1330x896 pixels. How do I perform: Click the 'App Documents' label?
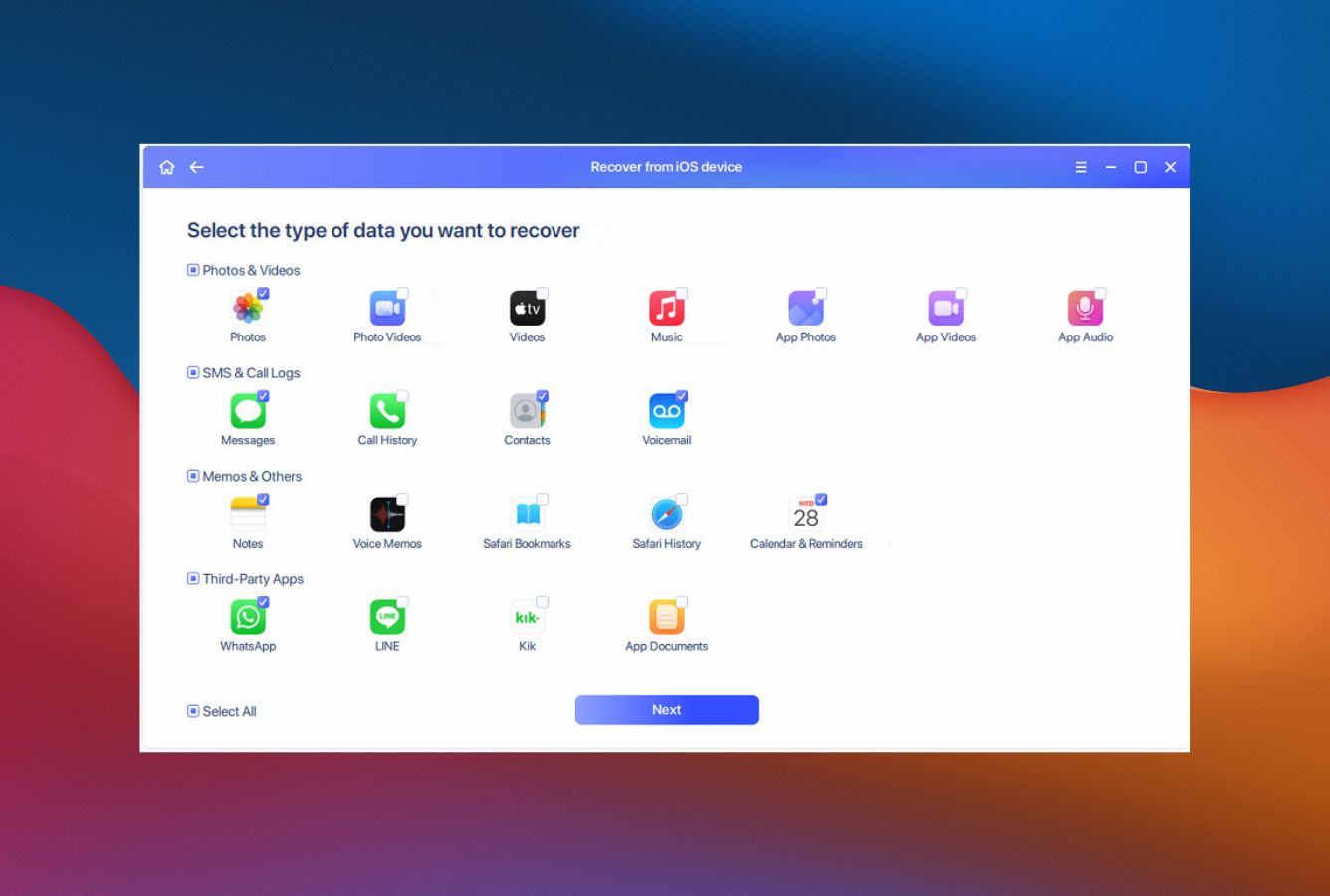pos(666,646)
